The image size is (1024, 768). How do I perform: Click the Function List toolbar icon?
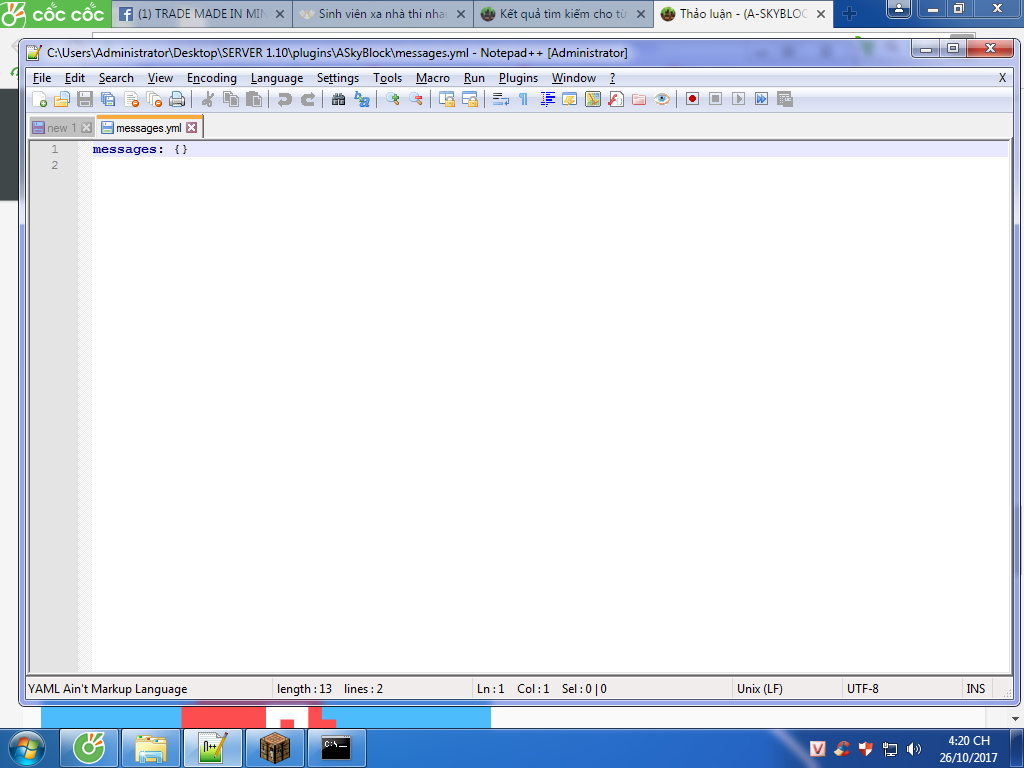(x=616, y=99)
